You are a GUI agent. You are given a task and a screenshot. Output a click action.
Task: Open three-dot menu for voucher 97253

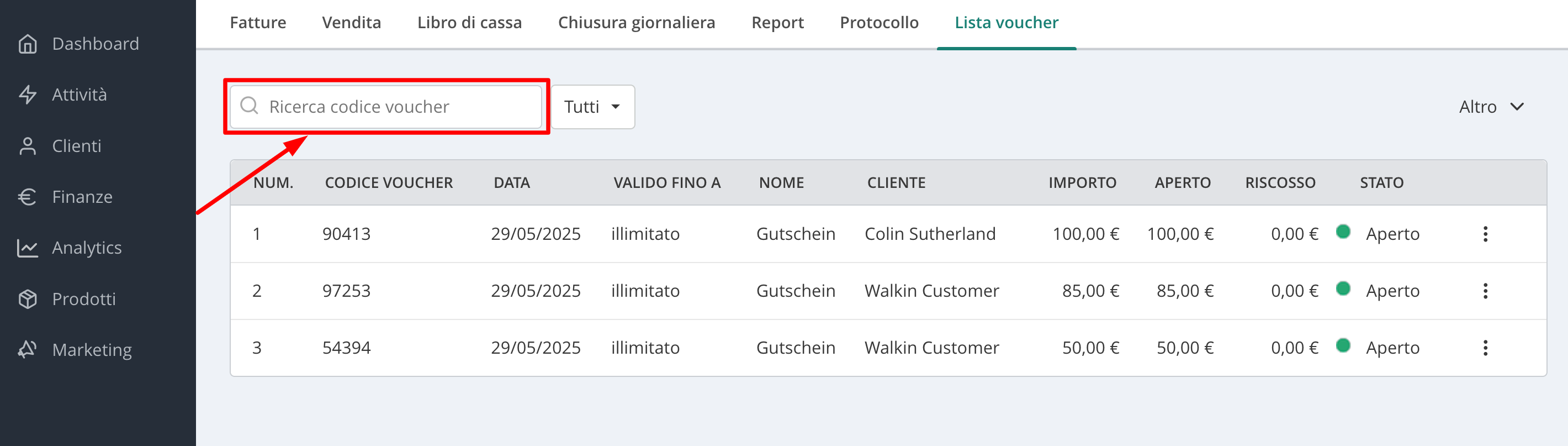1485,291
